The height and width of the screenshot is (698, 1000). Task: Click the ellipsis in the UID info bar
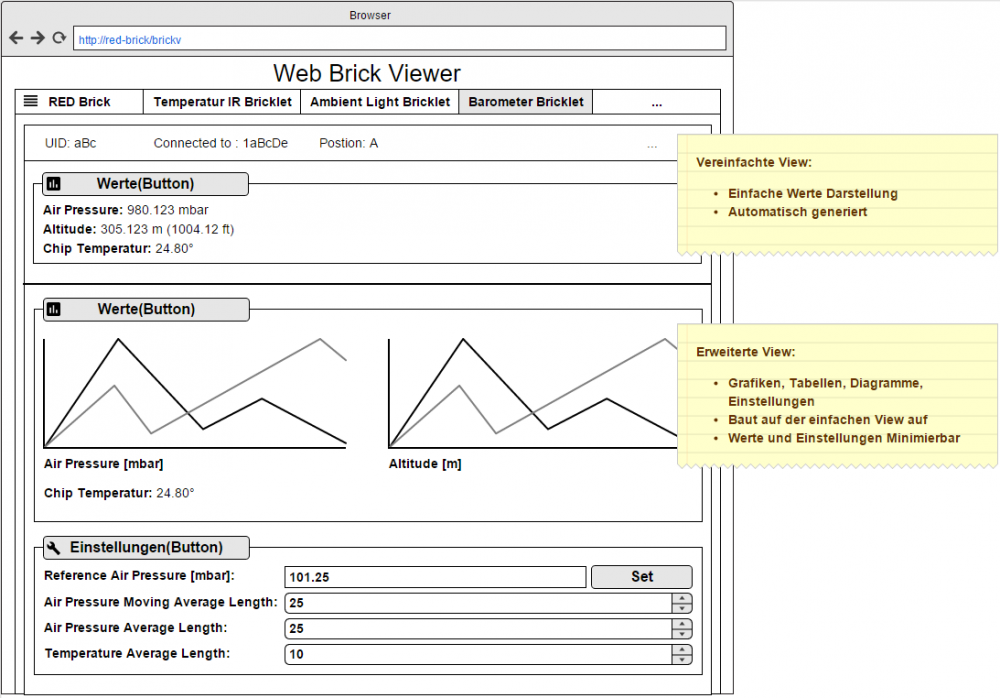coord(652,145)
